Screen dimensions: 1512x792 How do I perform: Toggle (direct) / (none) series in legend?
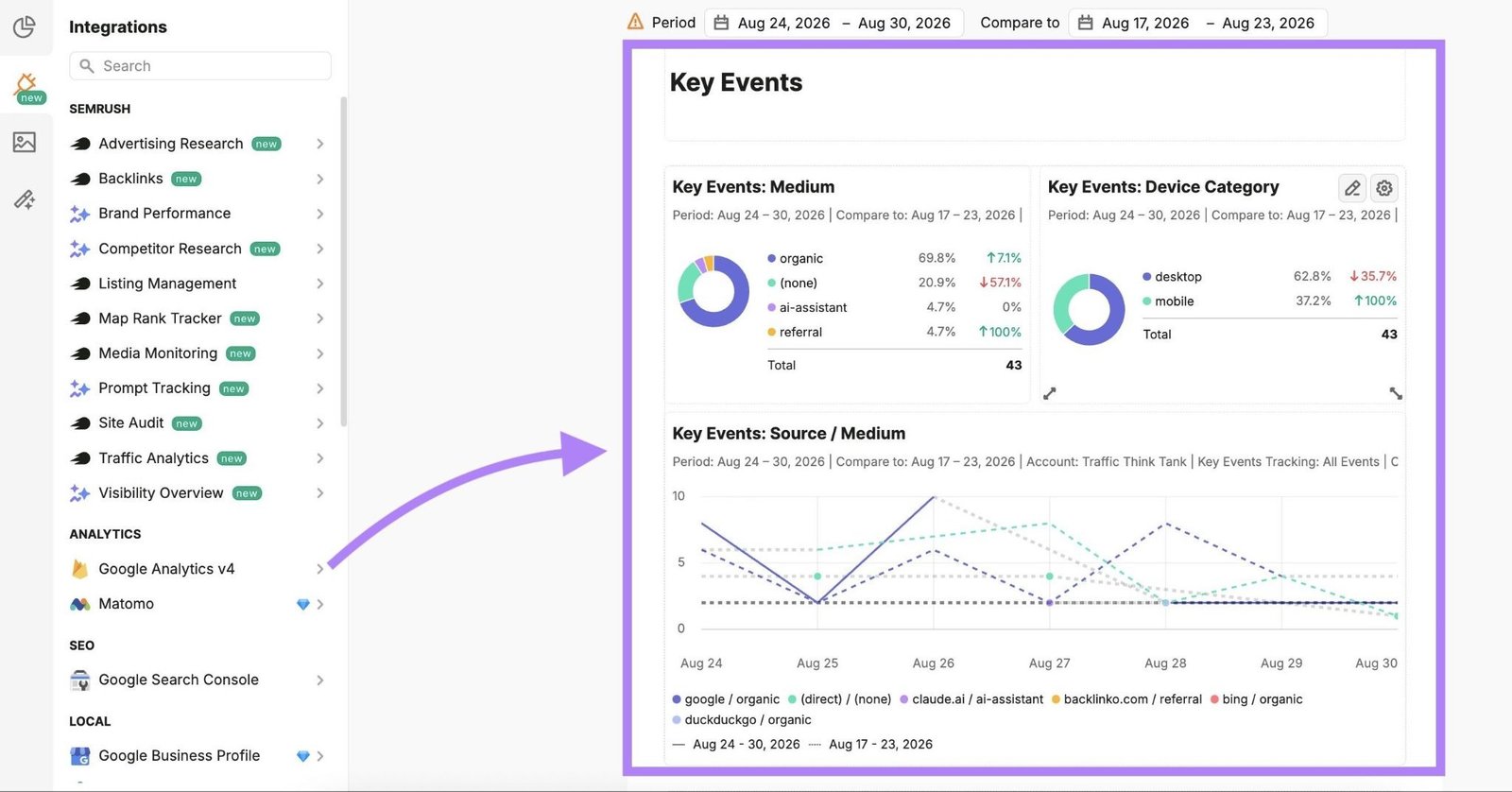pos(840,699)
